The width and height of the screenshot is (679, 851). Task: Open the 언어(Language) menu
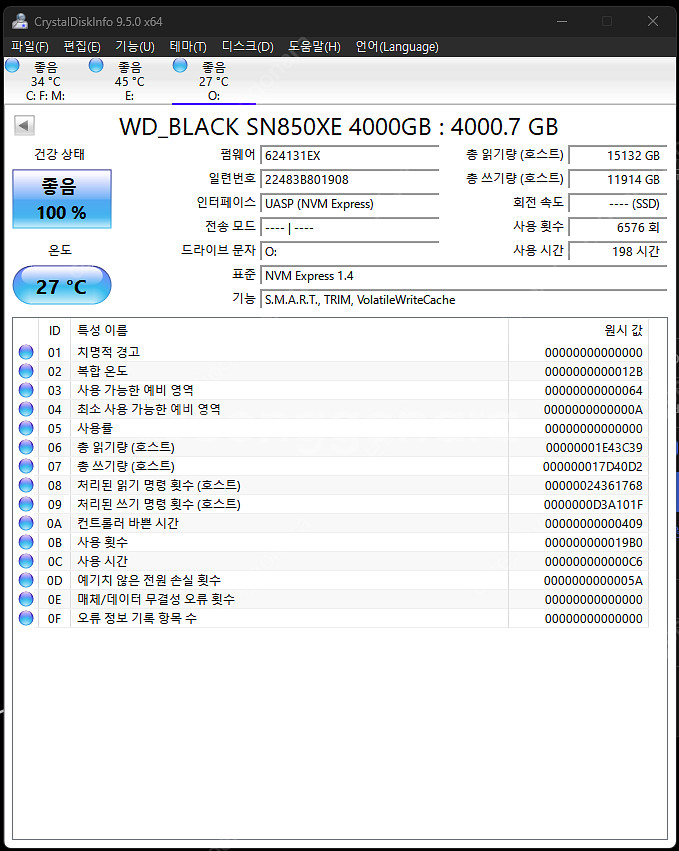click(x=397, y=47)
